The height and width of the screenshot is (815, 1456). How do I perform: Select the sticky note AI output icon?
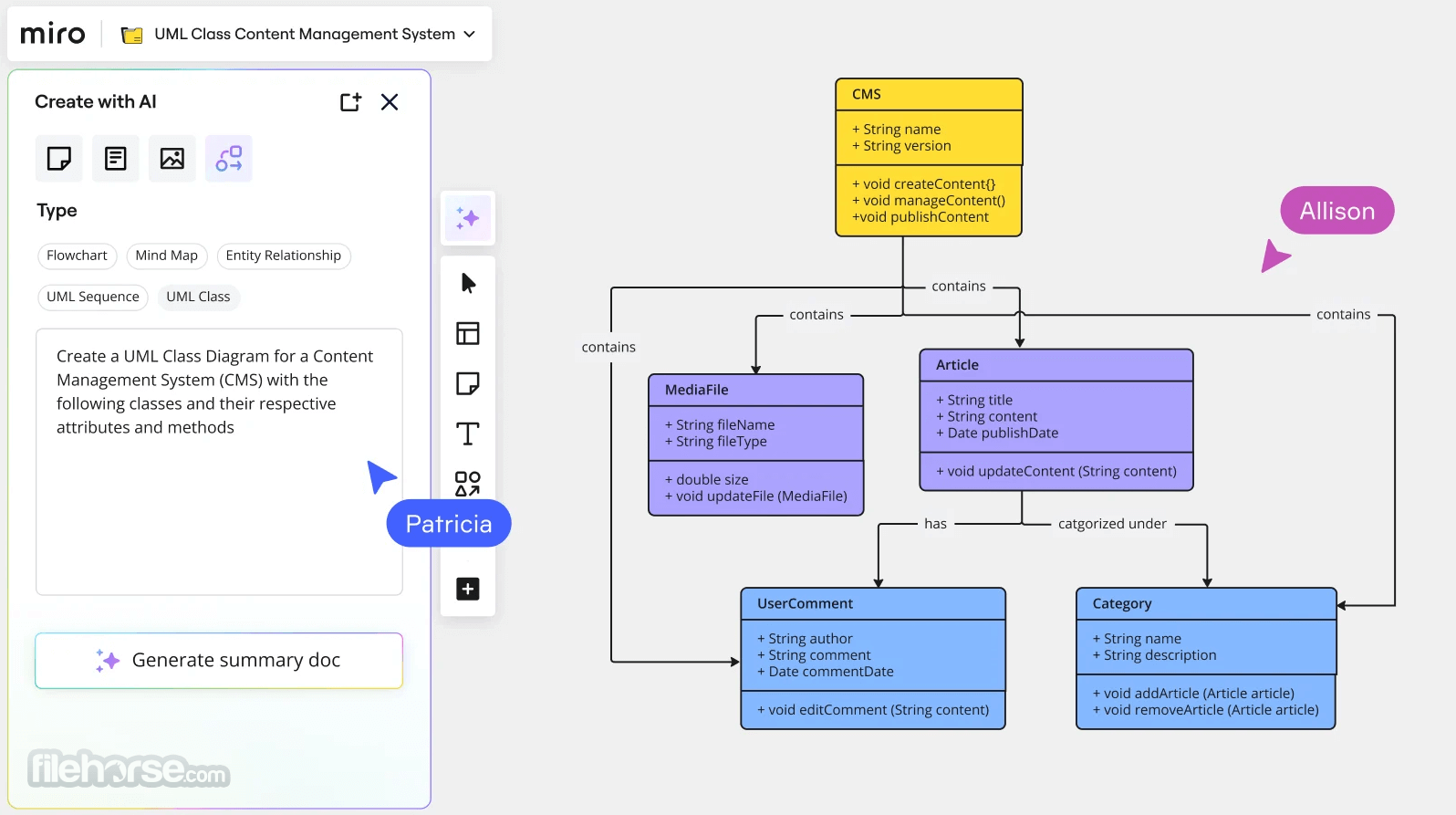coord(59,159)
